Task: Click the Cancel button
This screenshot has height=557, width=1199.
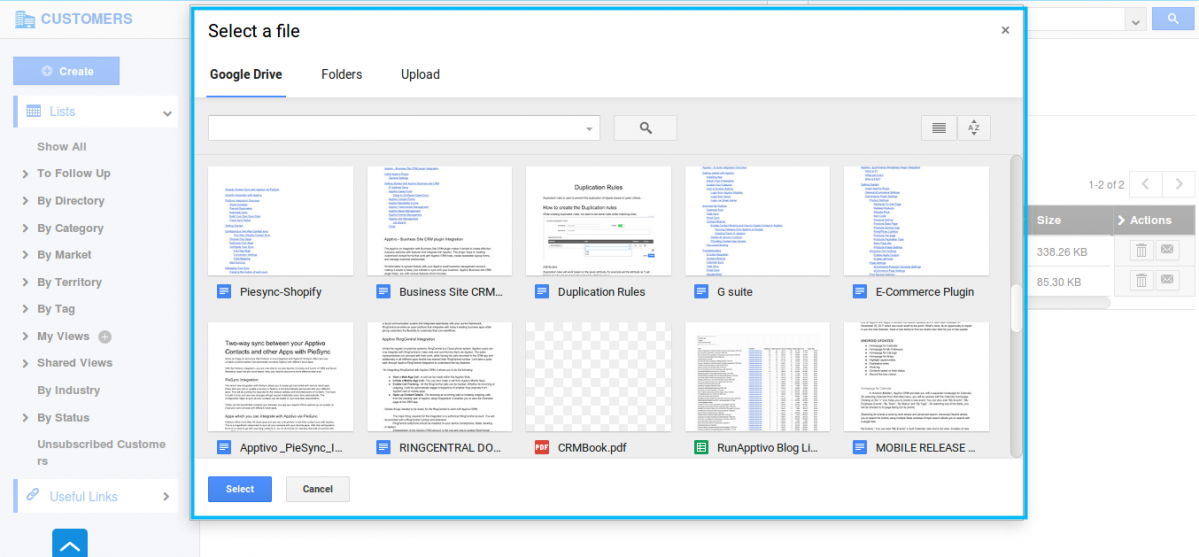Action: click(x=317, y=489)
